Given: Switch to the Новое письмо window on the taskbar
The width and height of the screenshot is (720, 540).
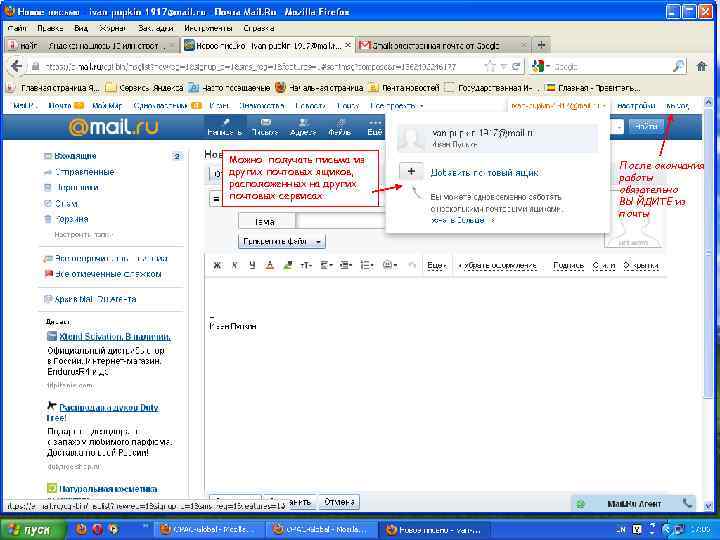Looking at the screenshot, I should (433, 530).
